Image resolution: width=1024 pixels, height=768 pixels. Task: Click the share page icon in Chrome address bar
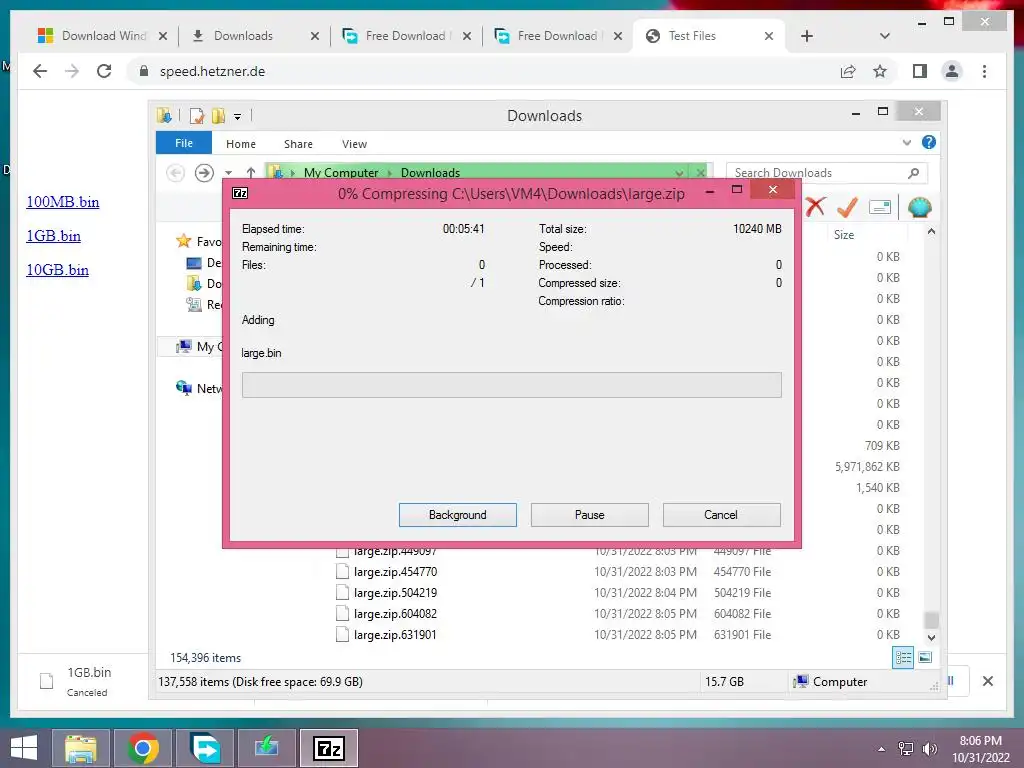pyautogui.click(x=848, y=71)
